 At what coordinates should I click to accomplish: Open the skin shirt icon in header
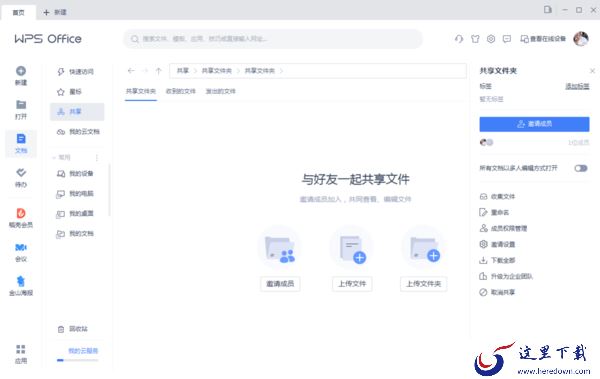pyautogui.click(x=475, y=39)
